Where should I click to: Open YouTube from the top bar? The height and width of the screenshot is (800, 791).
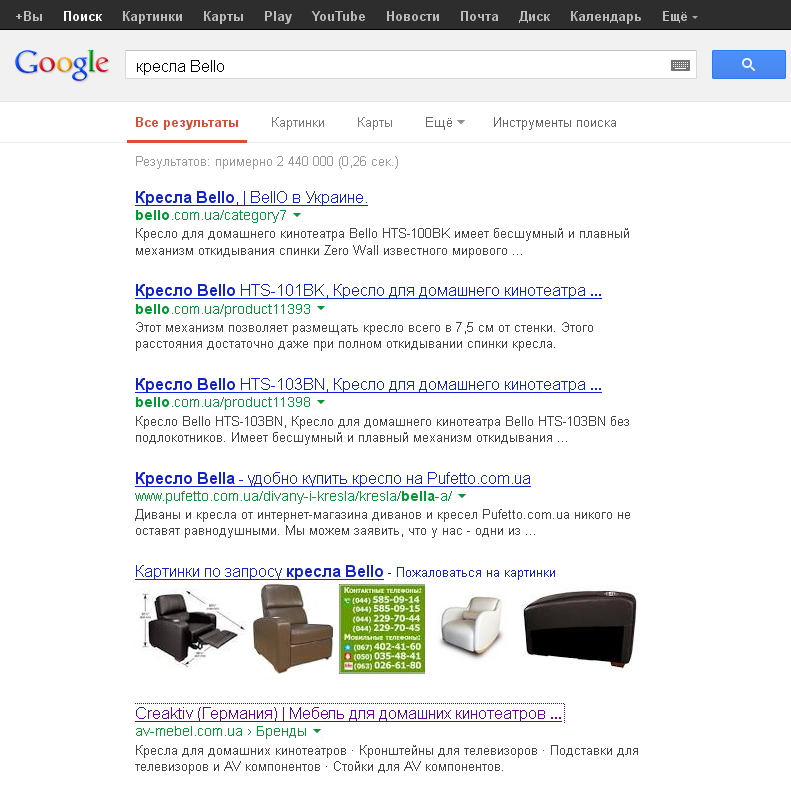click(338, 16)
